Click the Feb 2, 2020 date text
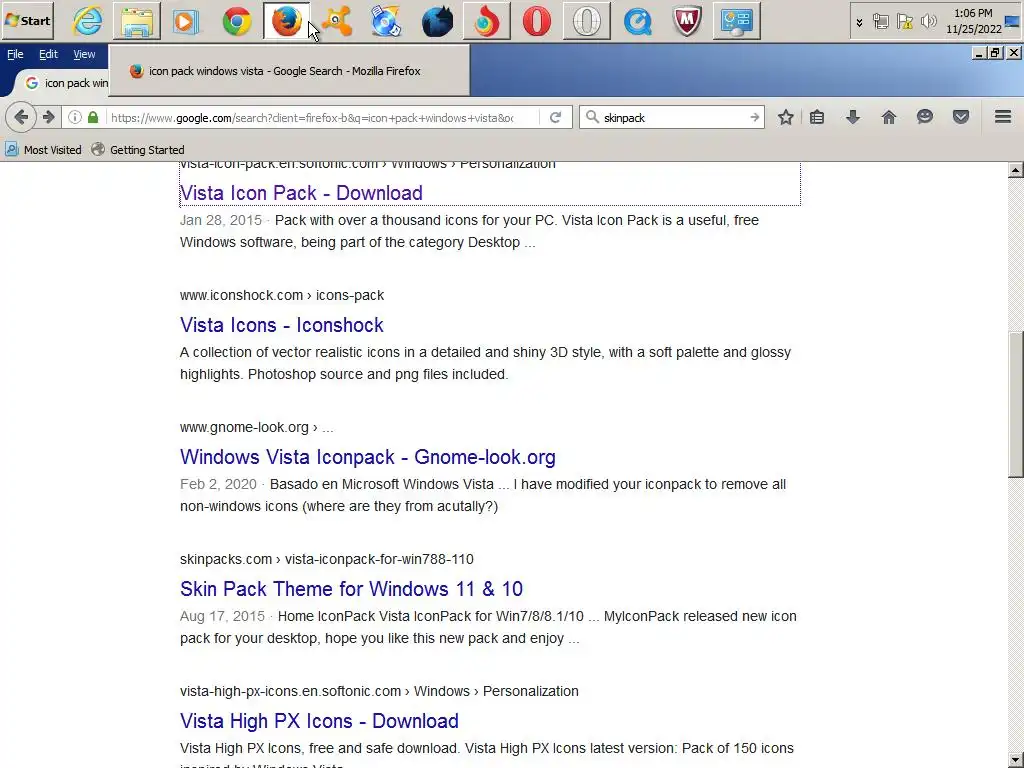 pos(218,484)
